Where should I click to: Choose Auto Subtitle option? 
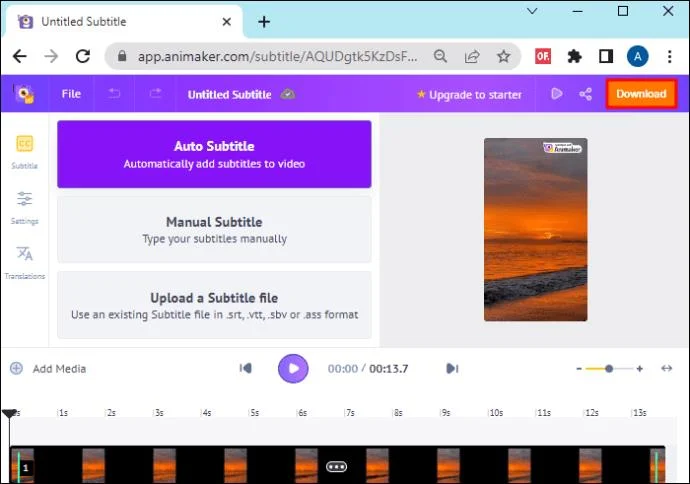tap(214, 154)
